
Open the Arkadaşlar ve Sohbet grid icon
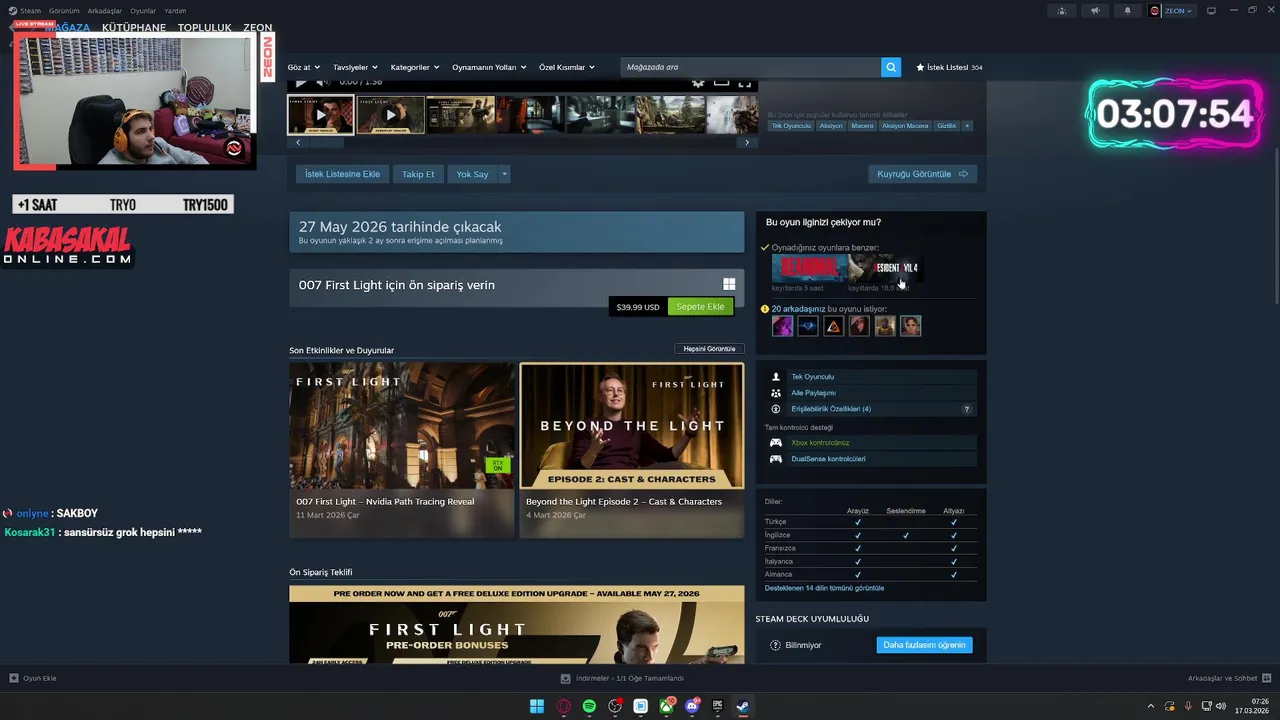[1265, 678]
